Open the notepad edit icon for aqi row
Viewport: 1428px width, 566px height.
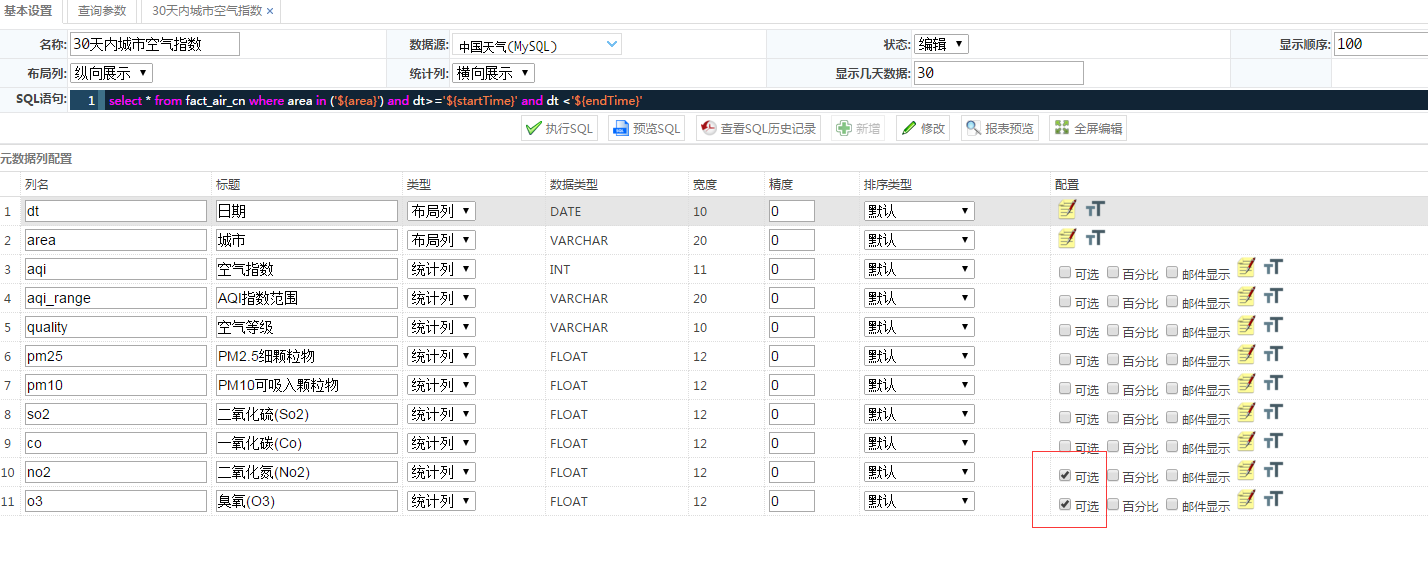1246,267
